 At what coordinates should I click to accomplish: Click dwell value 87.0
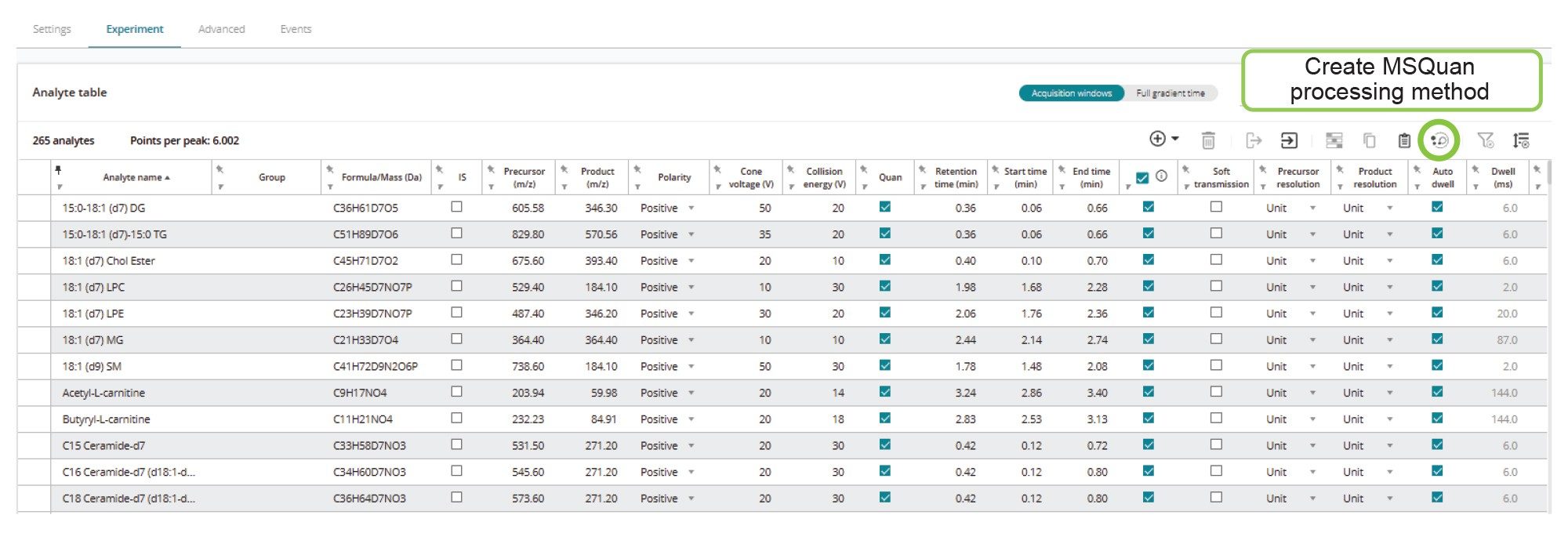pyautogui.click(x=1507, y=340)
